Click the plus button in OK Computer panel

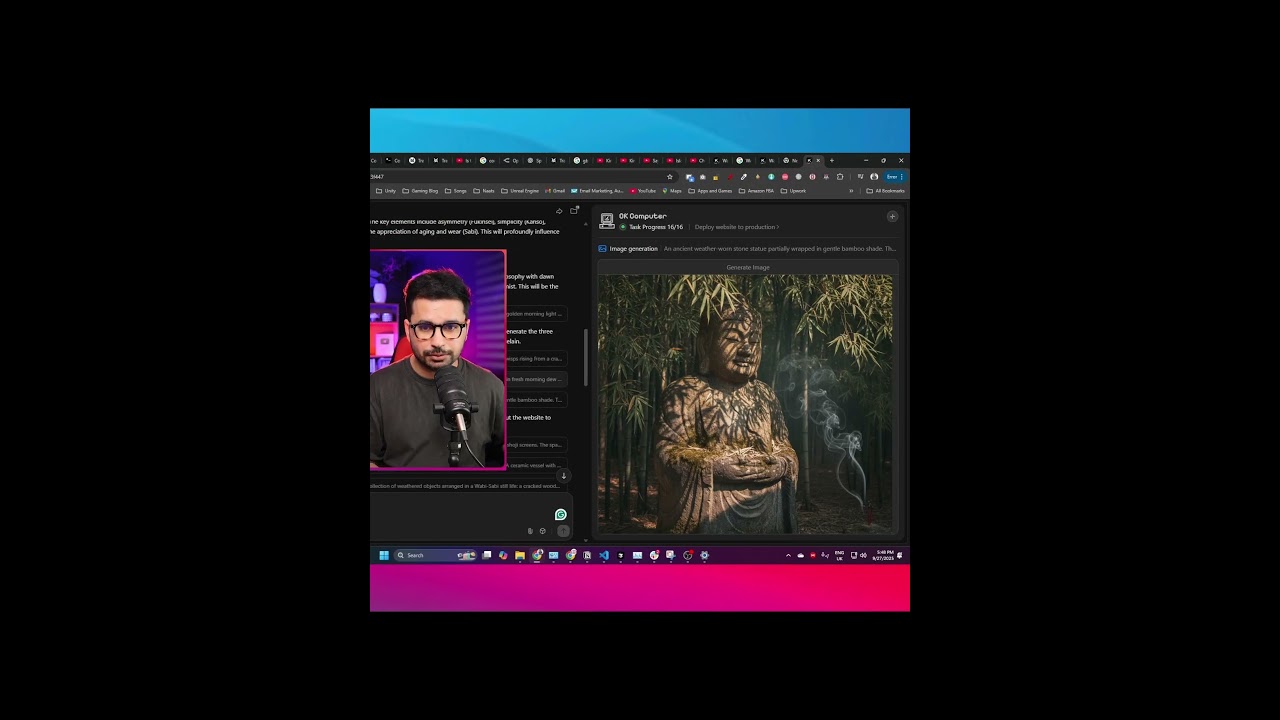point(892,216)
